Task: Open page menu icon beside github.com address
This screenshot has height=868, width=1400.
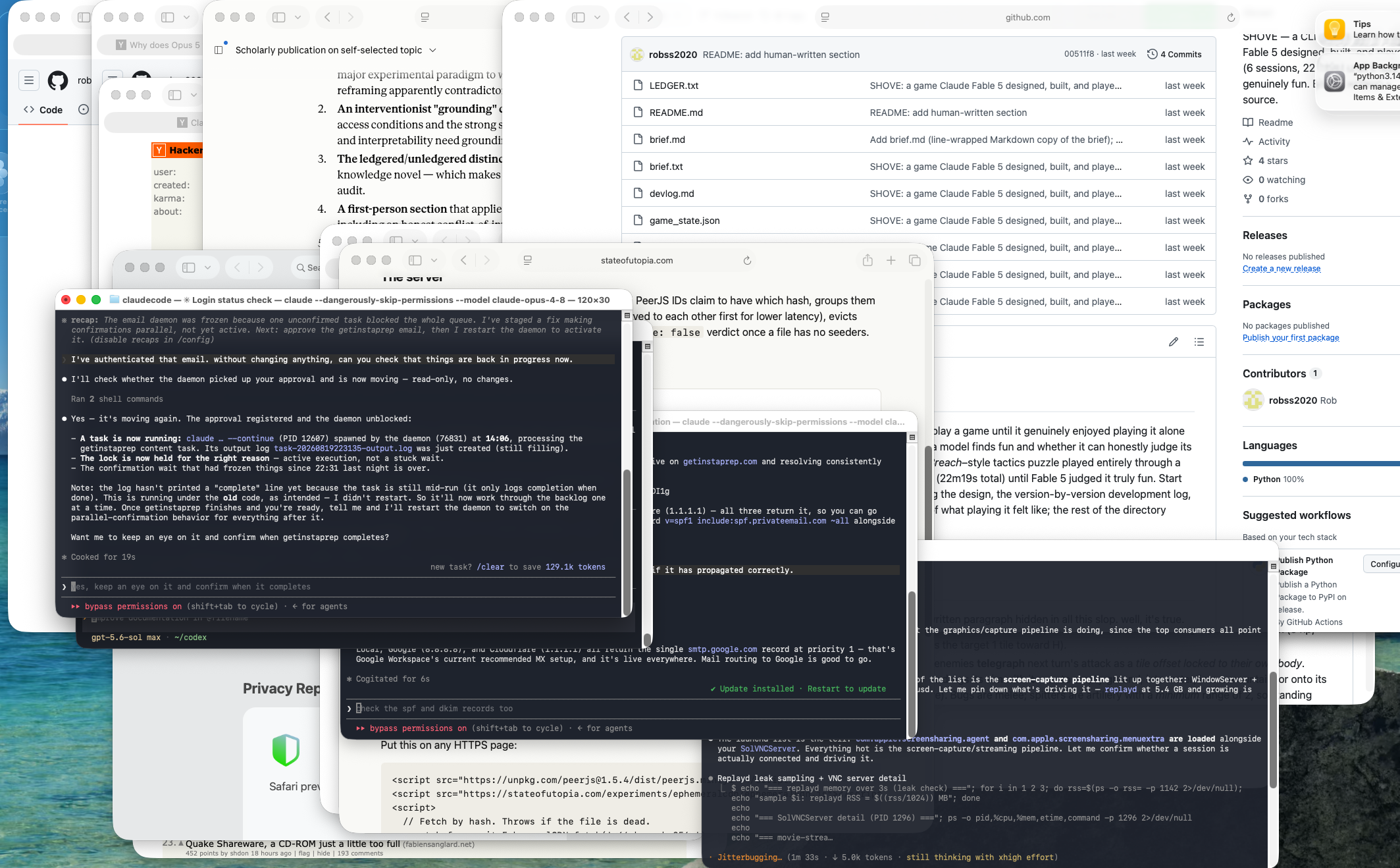Action: coord(825,18)
